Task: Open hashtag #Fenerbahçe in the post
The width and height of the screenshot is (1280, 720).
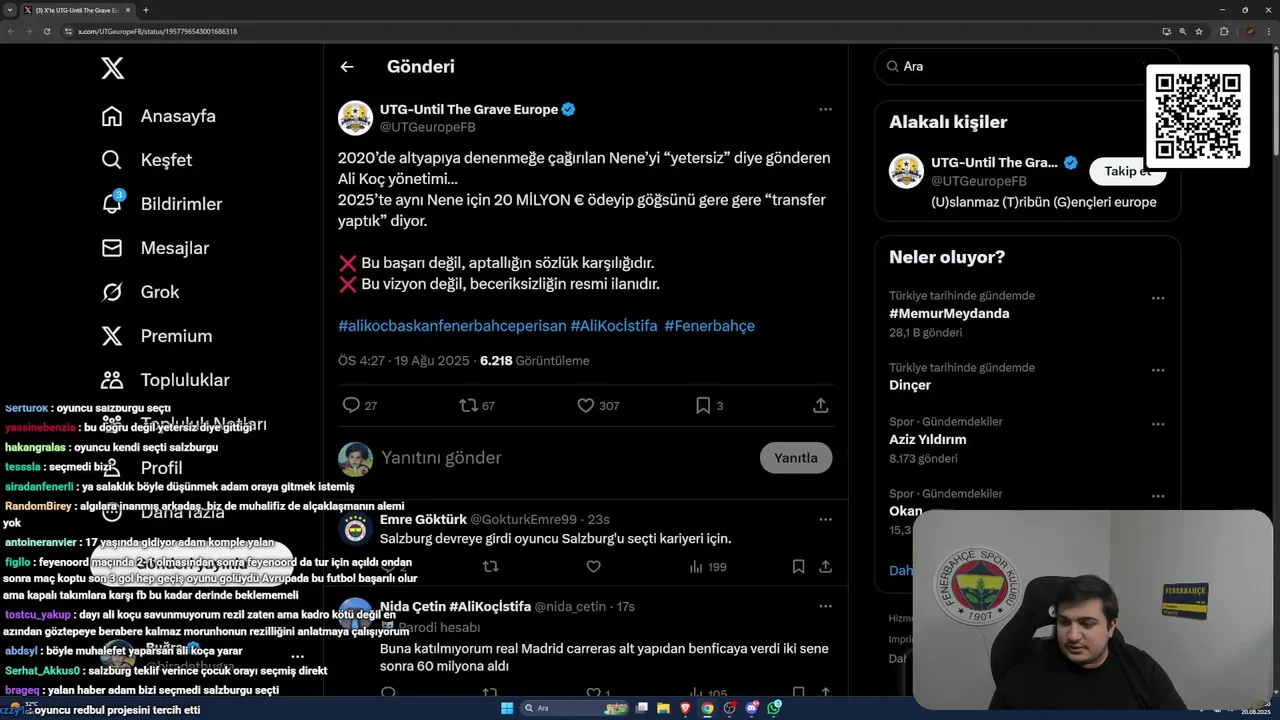Action: [709, 326]
